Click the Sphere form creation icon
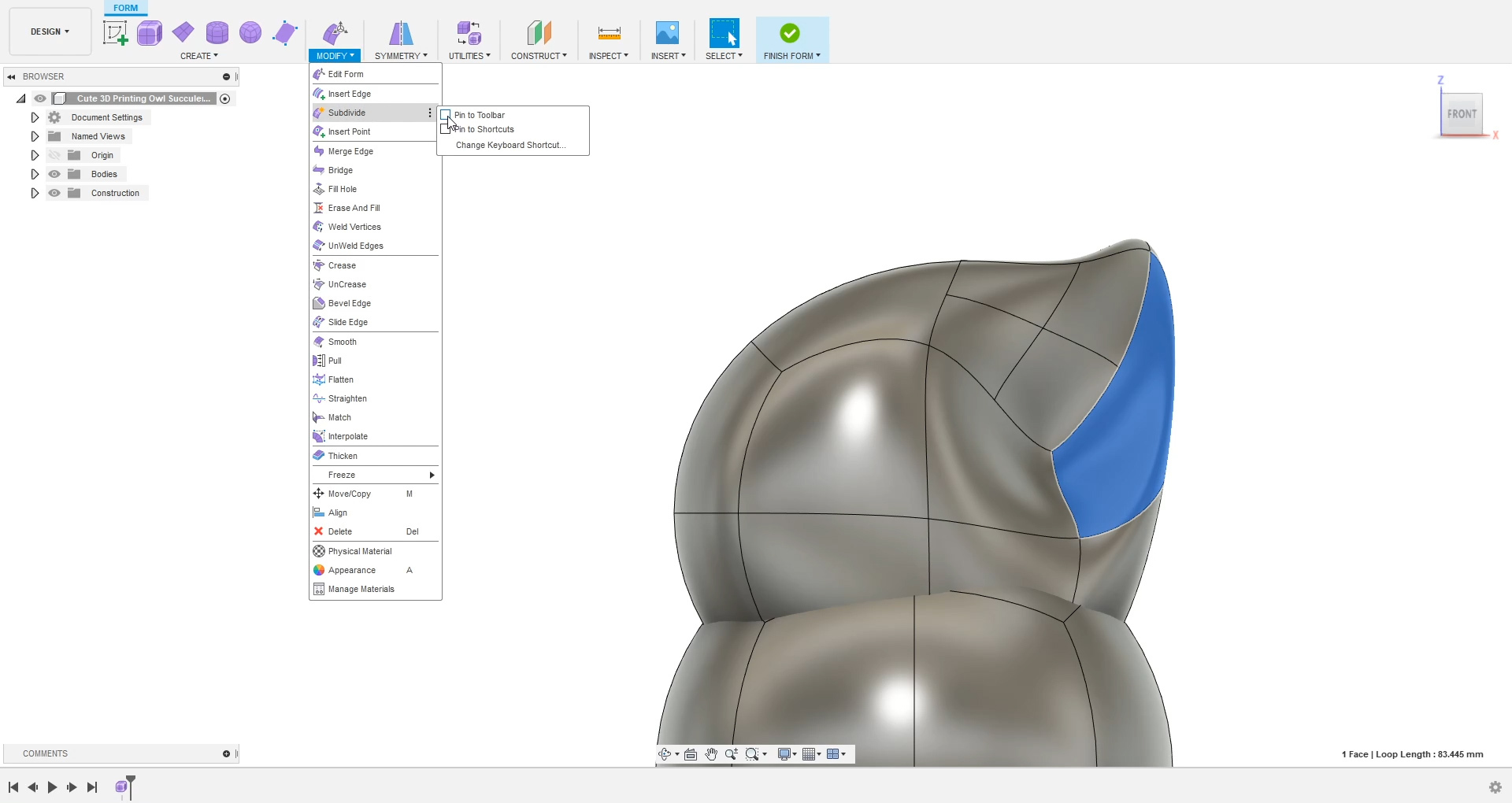 click(250, 33)
